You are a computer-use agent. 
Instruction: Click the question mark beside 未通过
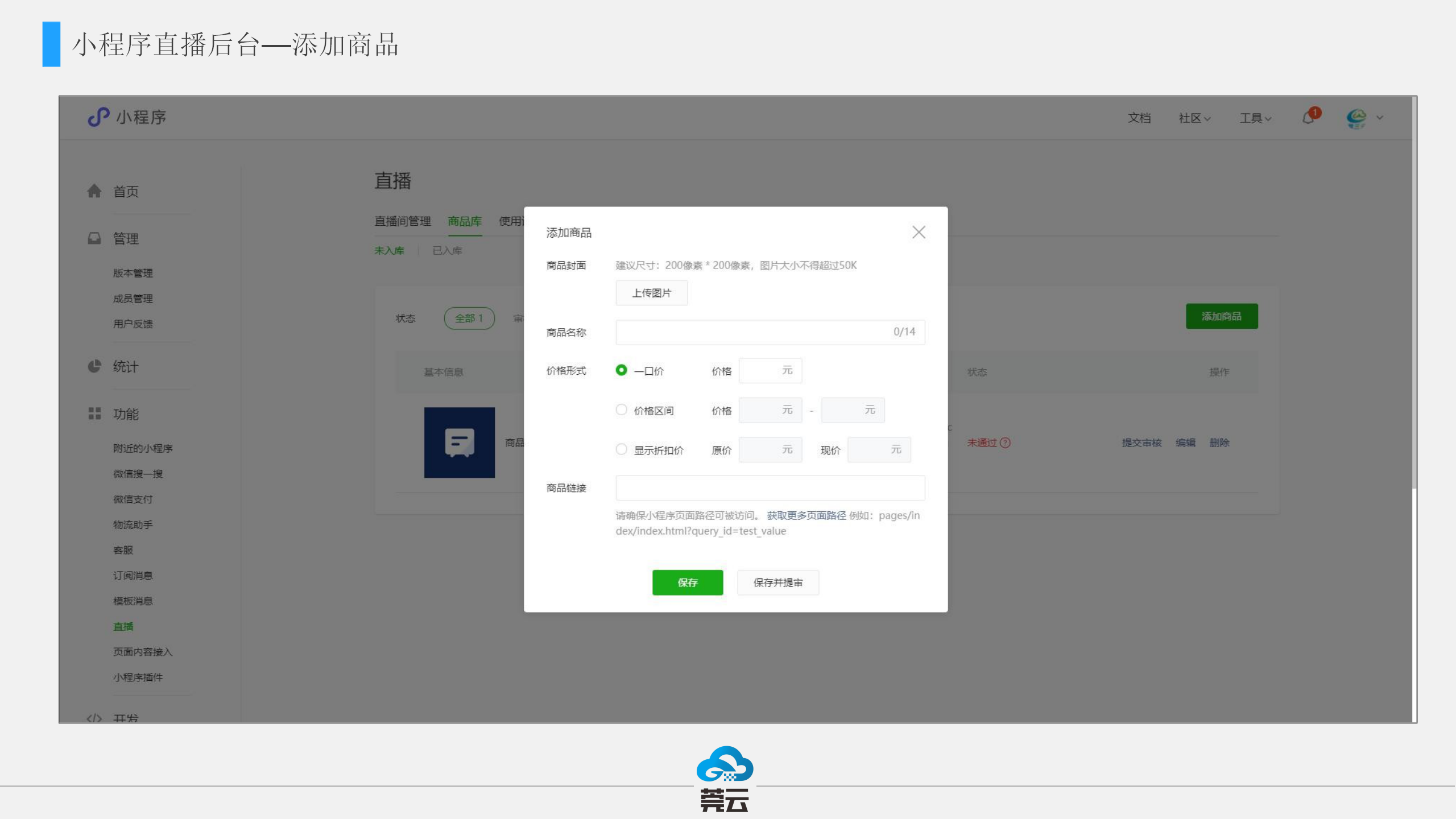point(1005,442)
